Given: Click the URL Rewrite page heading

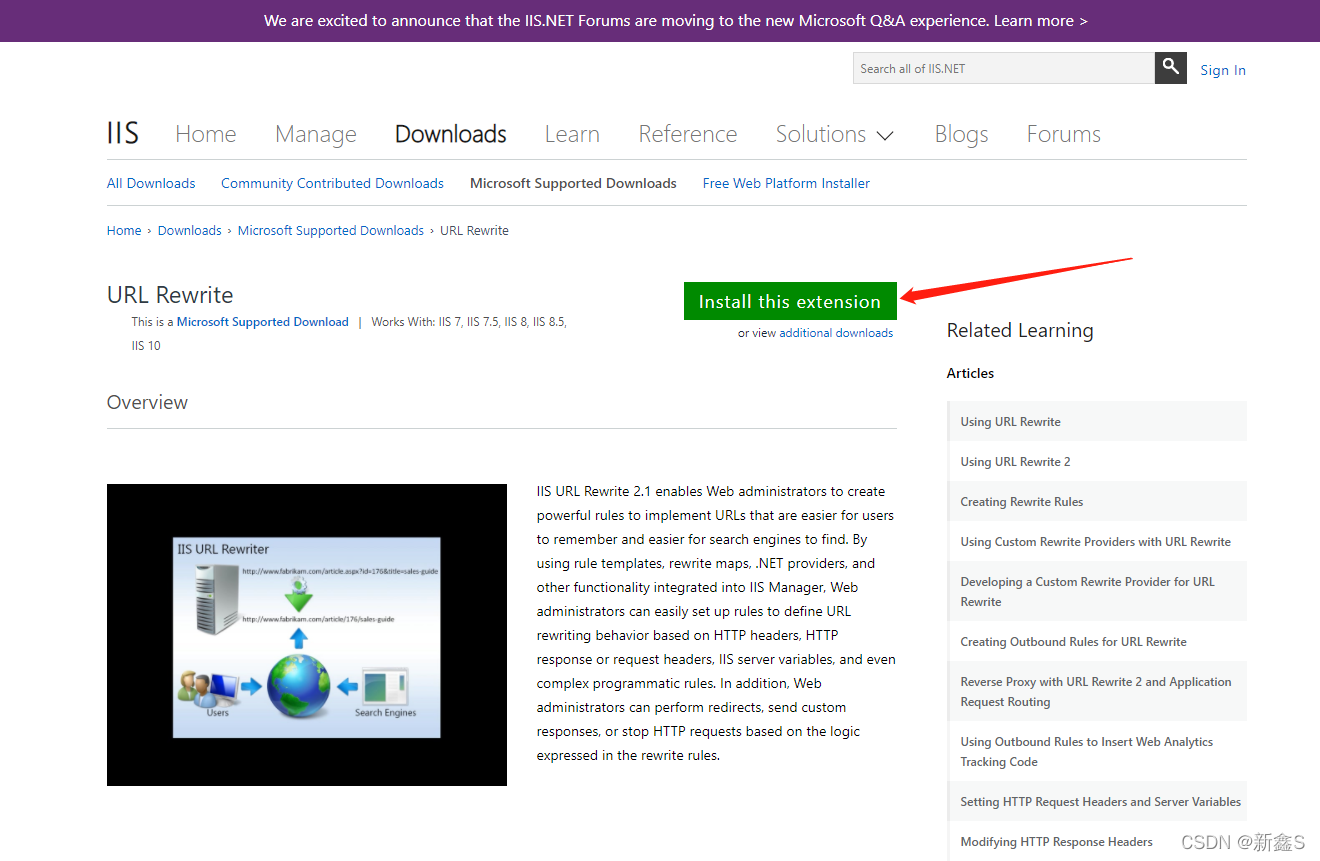Looking at the screenshot, I should (x=170, y=295).
